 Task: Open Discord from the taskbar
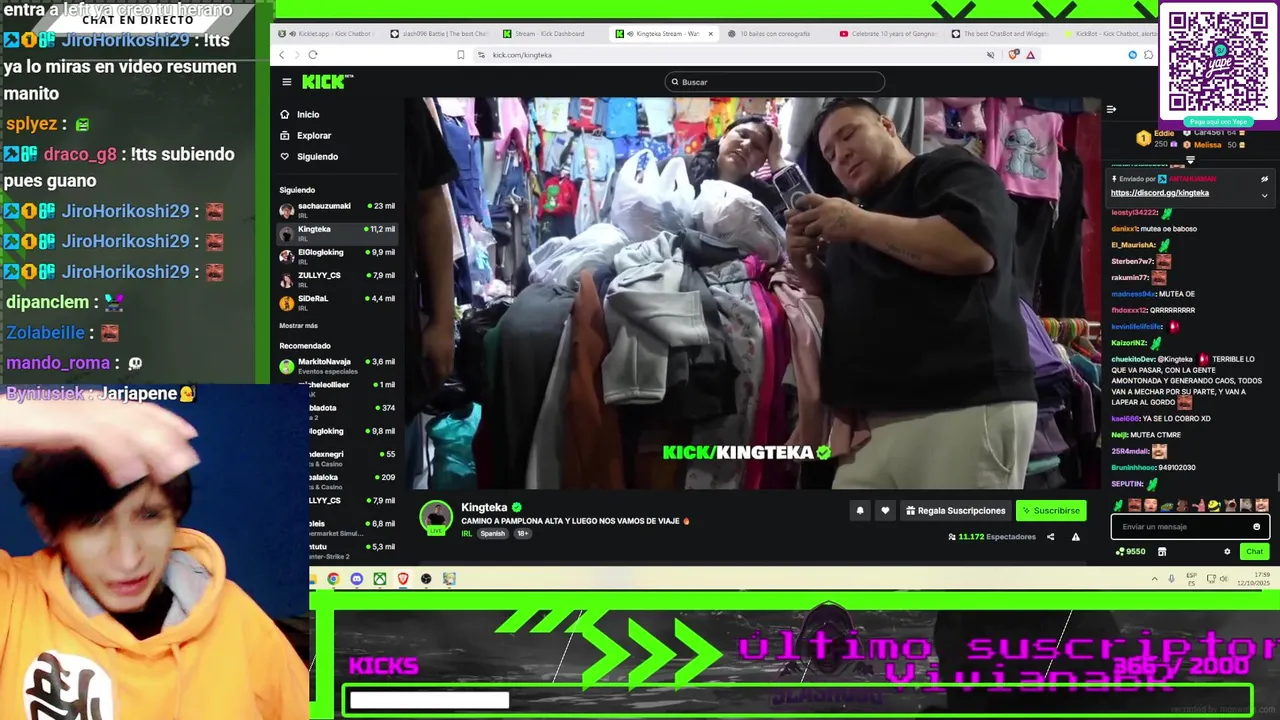coord(357,579)
